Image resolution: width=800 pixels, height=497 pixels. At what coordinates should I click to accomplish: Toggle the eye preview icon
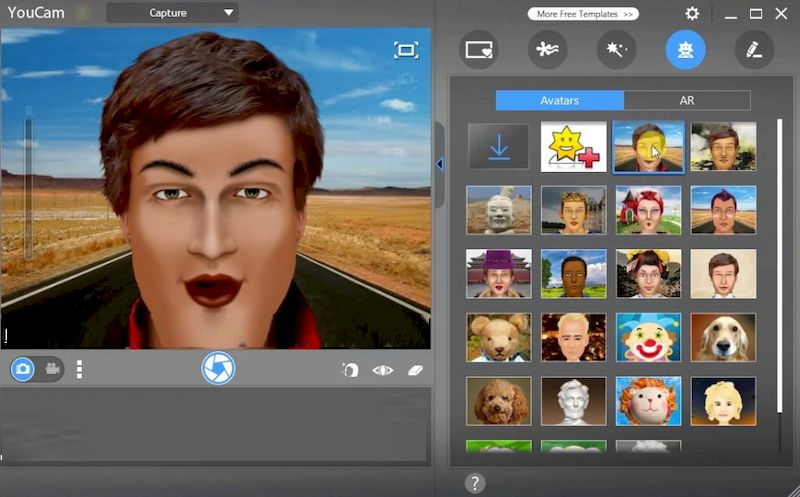click(x=383, y=370)
